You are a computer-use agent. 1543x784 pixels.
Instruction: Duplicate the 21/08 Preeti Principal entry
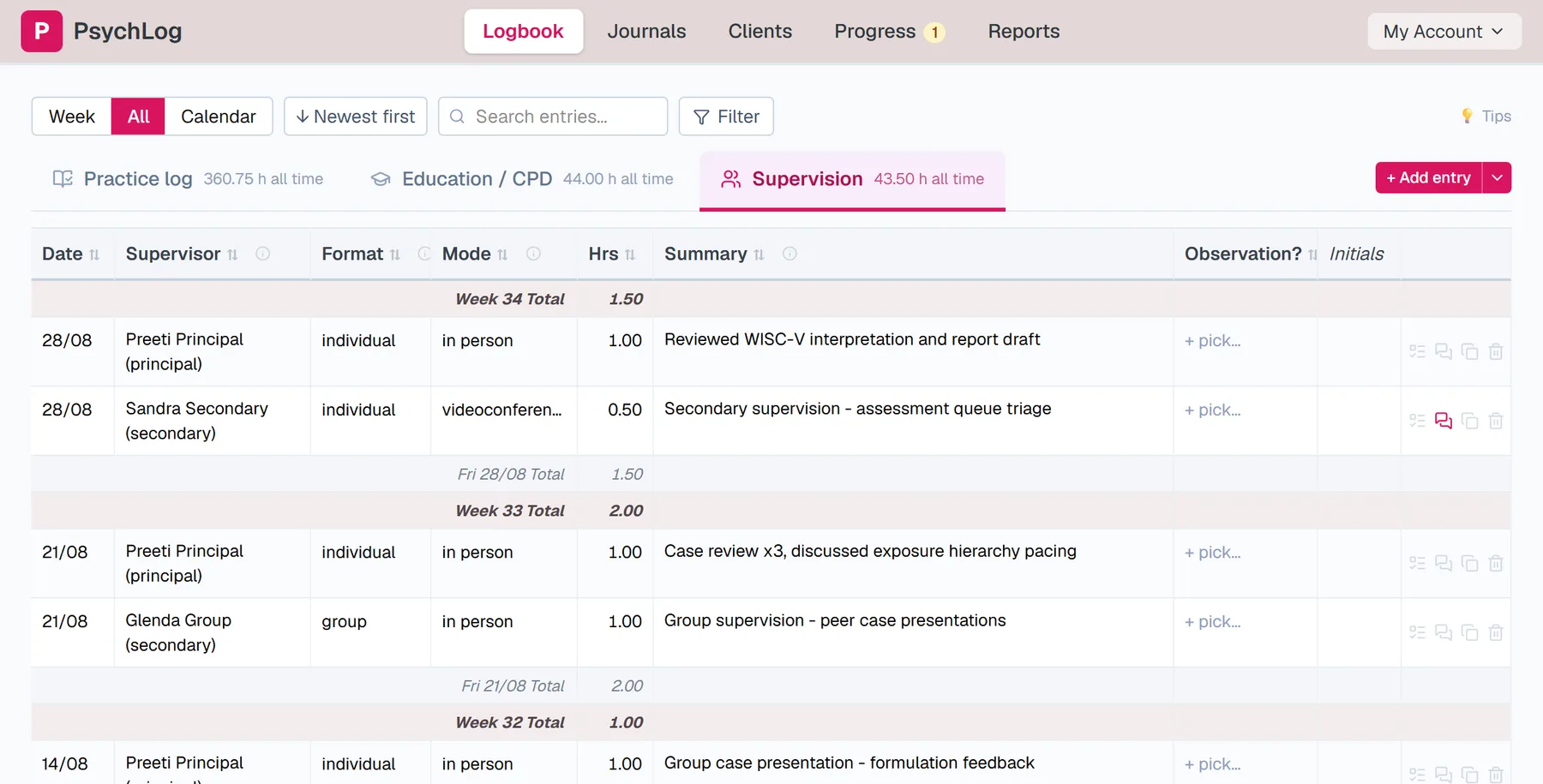[x=1469, y=563]
